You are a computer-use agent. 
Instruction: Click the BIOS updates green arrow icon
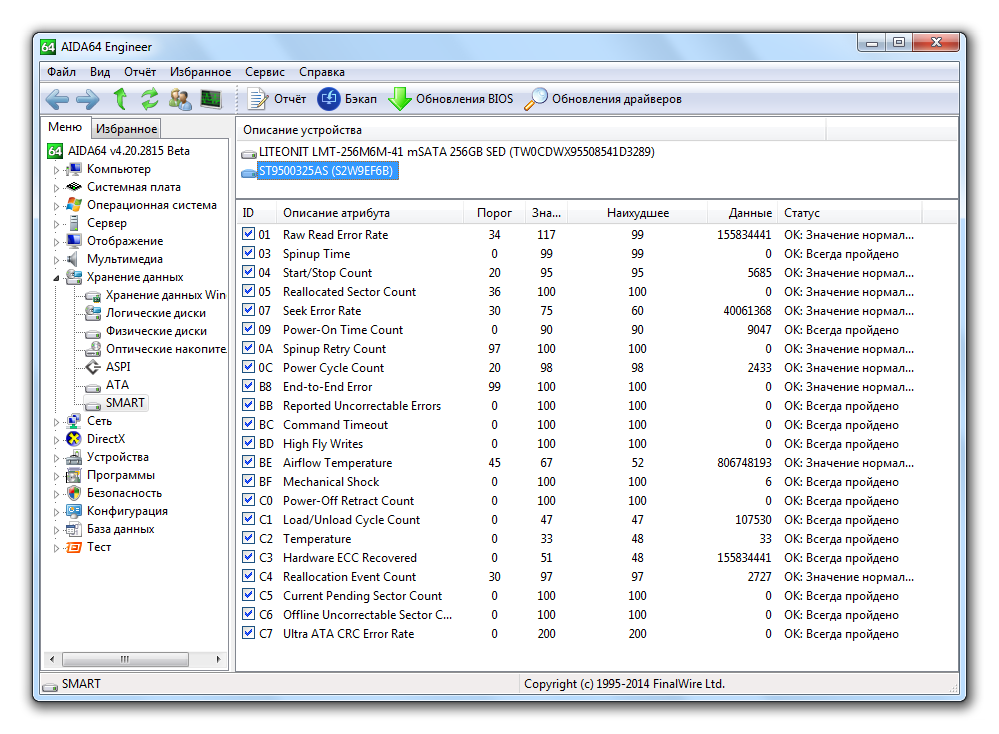(x=400, y=99)
